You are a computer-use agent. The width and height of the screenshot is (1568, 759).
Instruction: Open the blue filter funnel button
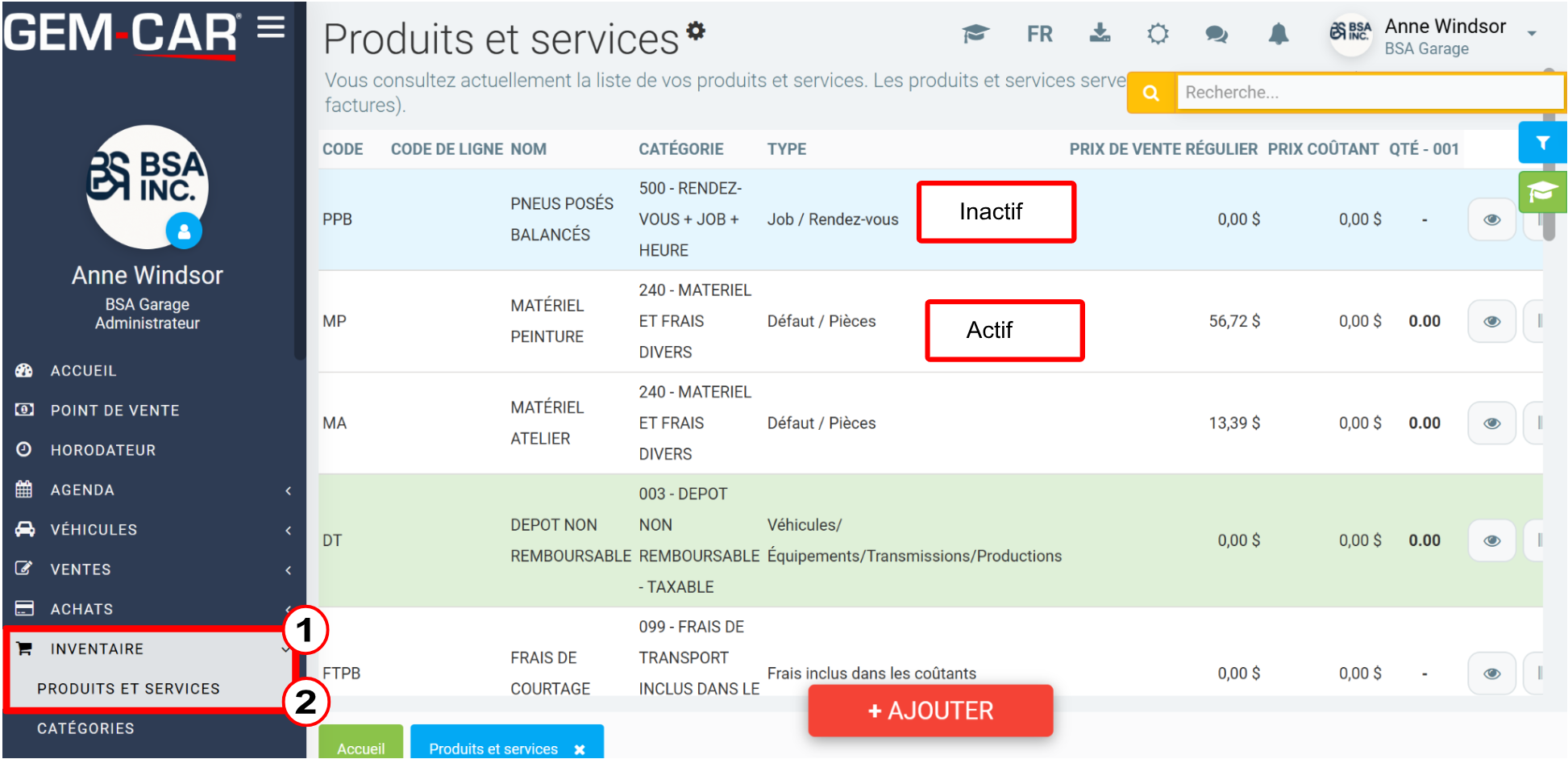pos(1542,143)
